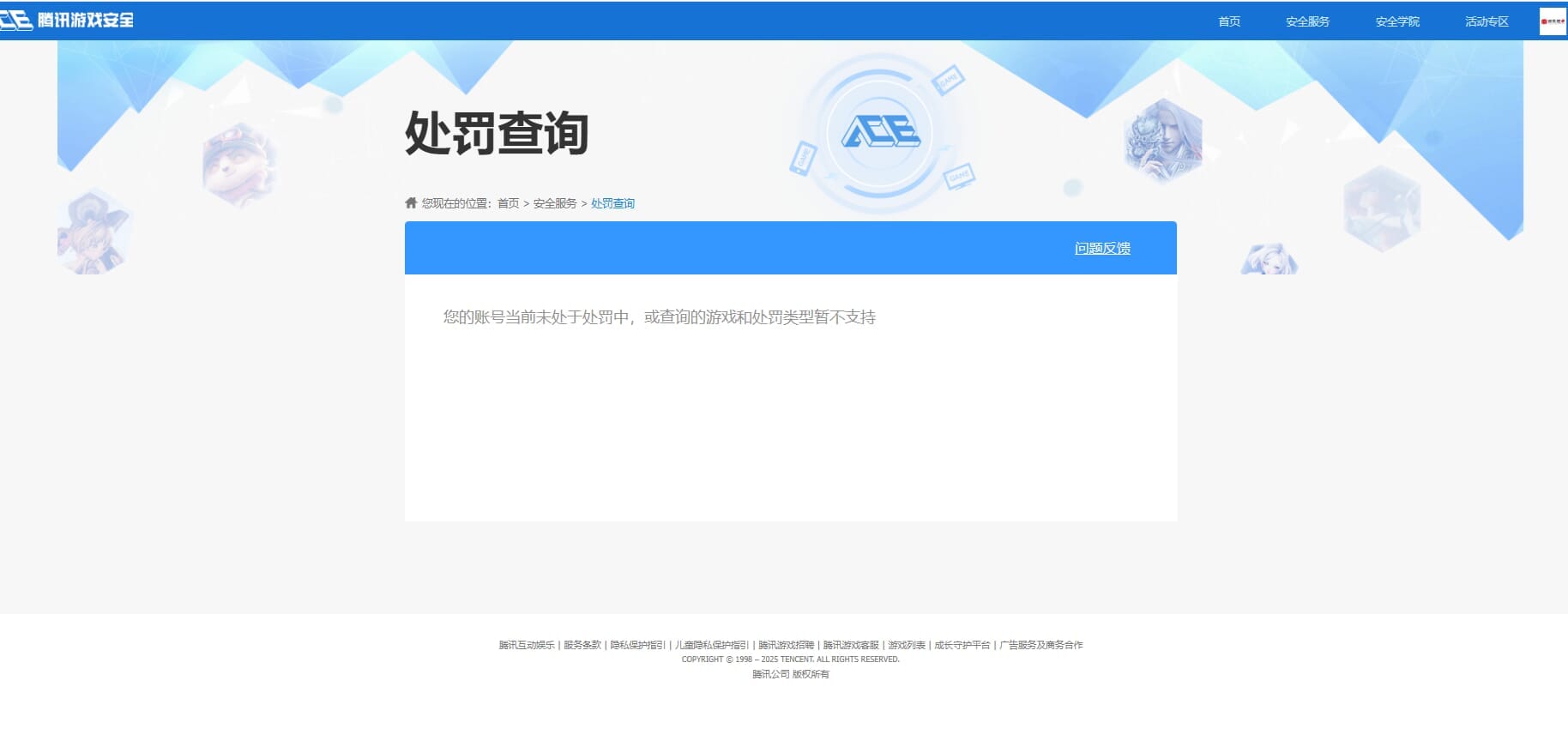The height and width of the screenshot is (729, 1568).
Task: Open the user avatar at top right
Action: tap(1553, 21)
